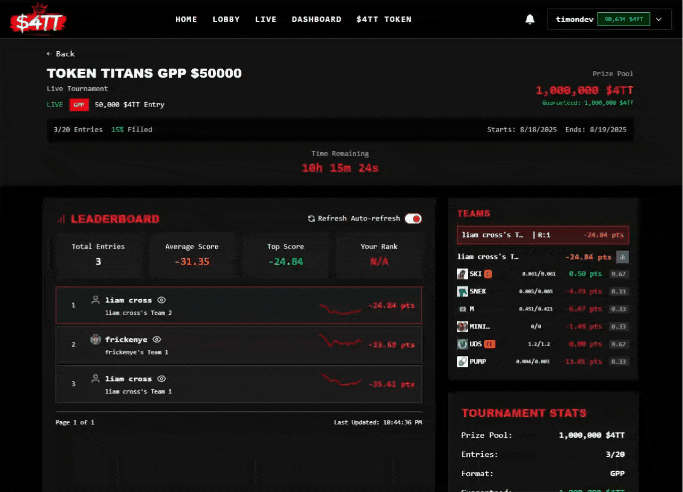Click the Tournament Stats Entries value 3/20
Image resolution: width=683 pixels, height=492 pixels.
pos(615,455)
